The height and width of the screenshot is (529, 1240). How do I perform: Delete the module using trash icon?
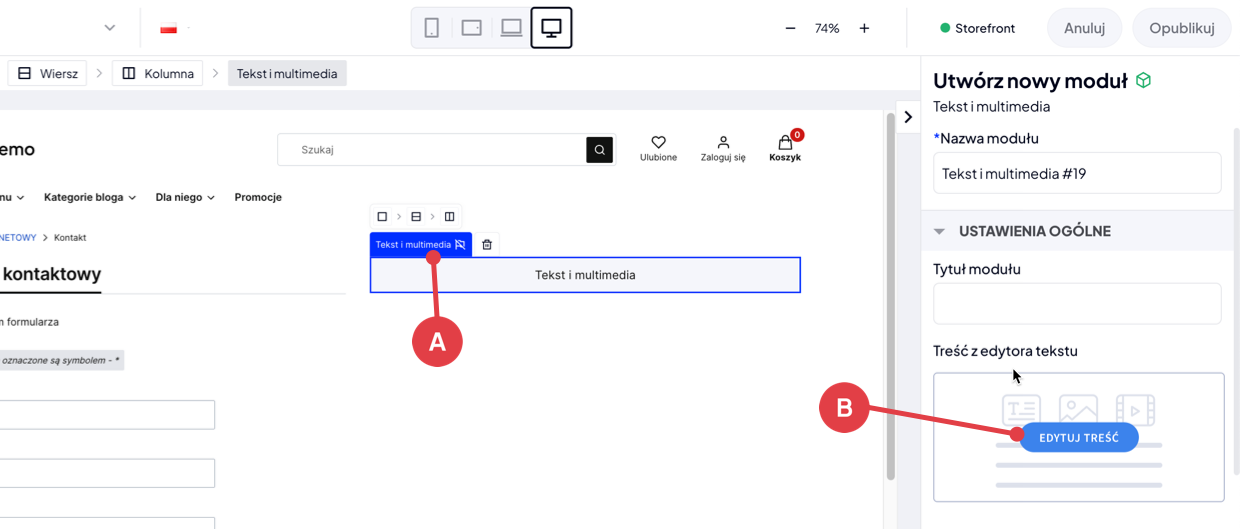[487, 244]
